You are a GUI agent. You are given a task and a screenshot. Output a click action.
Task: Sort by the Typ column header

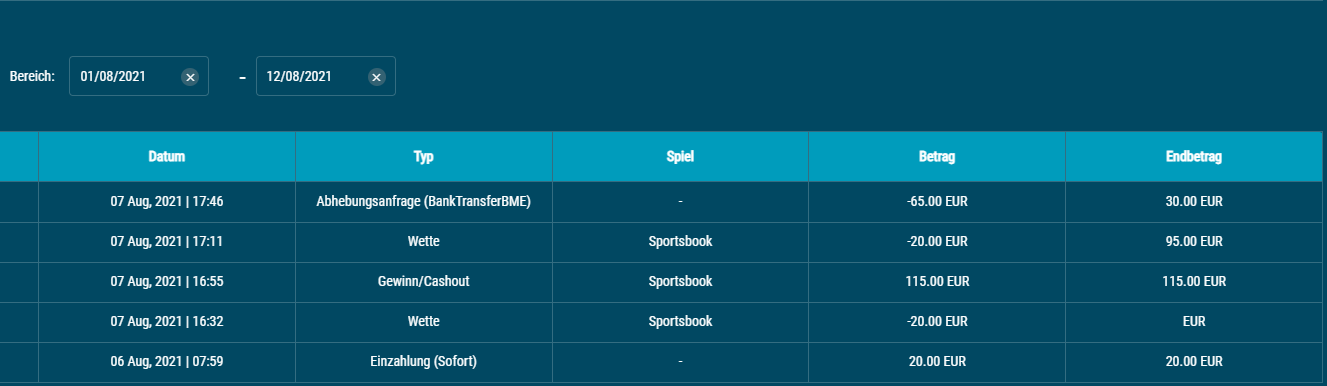click(x=424, y=157)
